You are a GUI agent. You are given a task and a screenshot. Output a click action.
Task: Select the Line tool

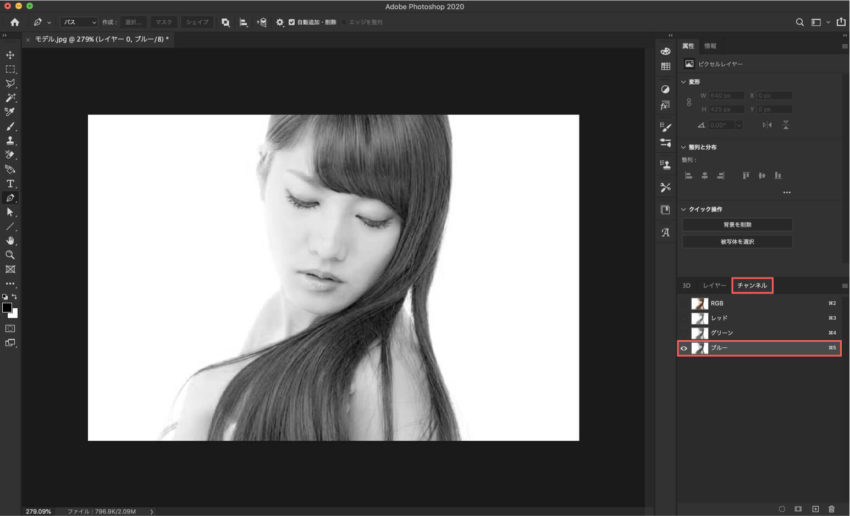tap(10, 227)
